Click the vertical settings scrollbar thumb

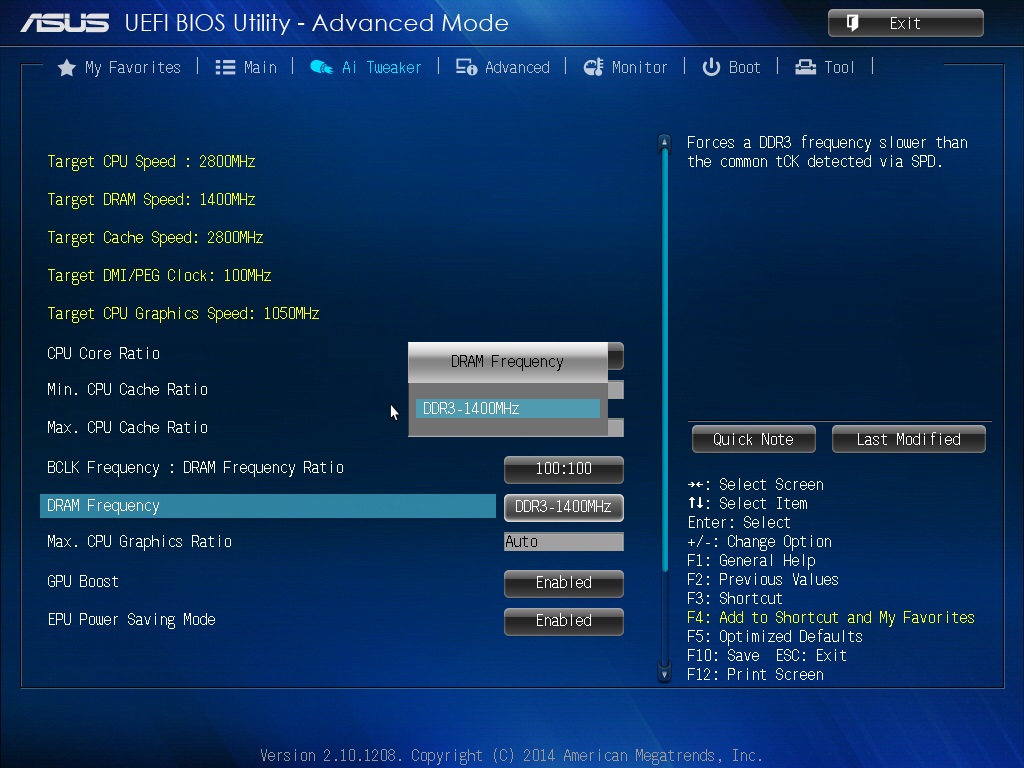click(664, 360)
